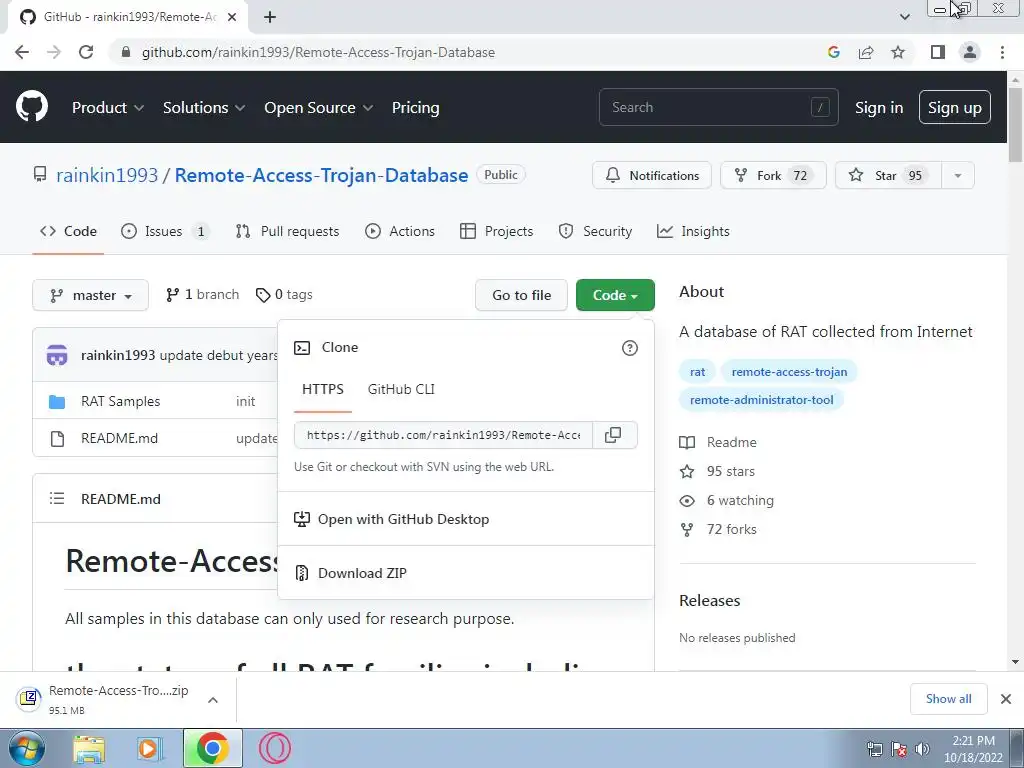Click the clone URL text field

click(x=443, y=435)
